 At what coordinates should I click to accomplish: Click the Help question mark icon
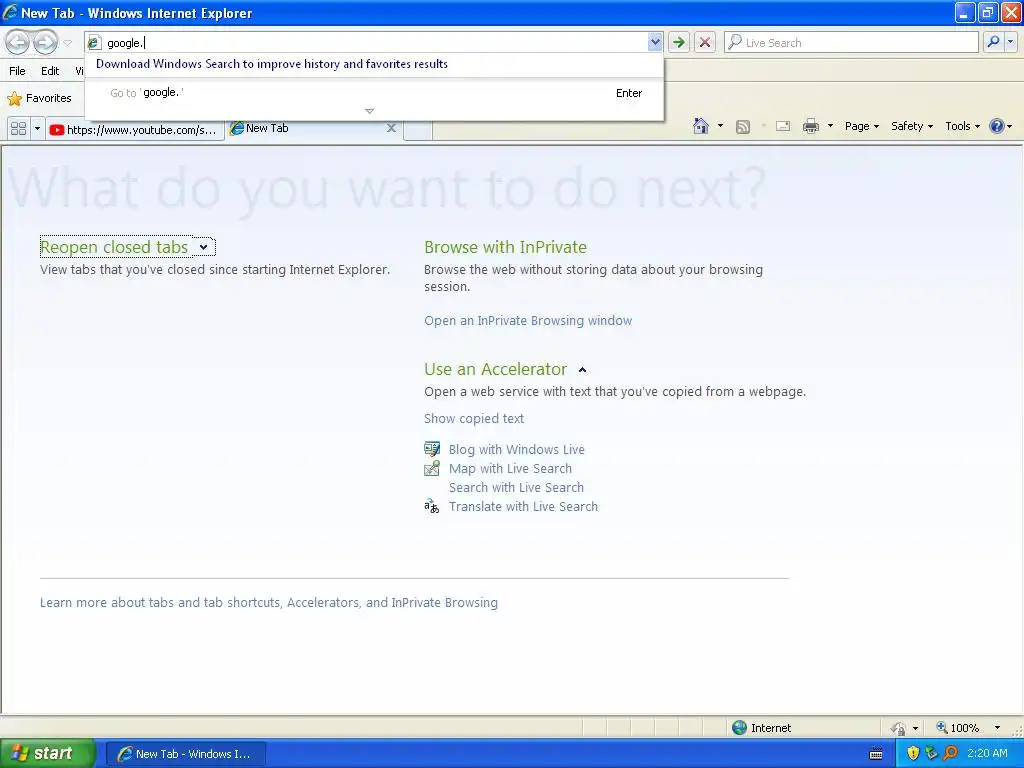pyautogui.click(x=997, y=126)
